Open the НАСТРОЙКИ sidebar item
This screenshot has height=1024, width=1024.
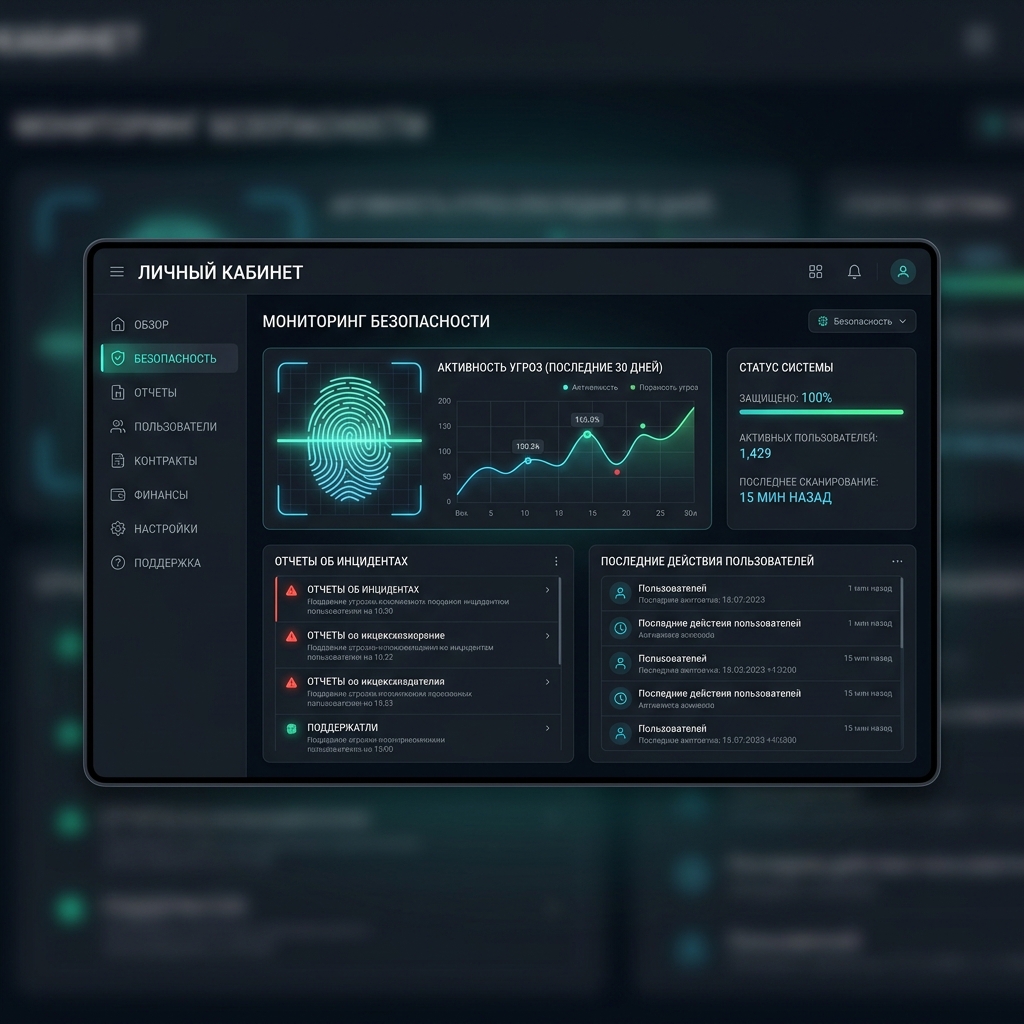pyautogui.click(x=170, y=528)
